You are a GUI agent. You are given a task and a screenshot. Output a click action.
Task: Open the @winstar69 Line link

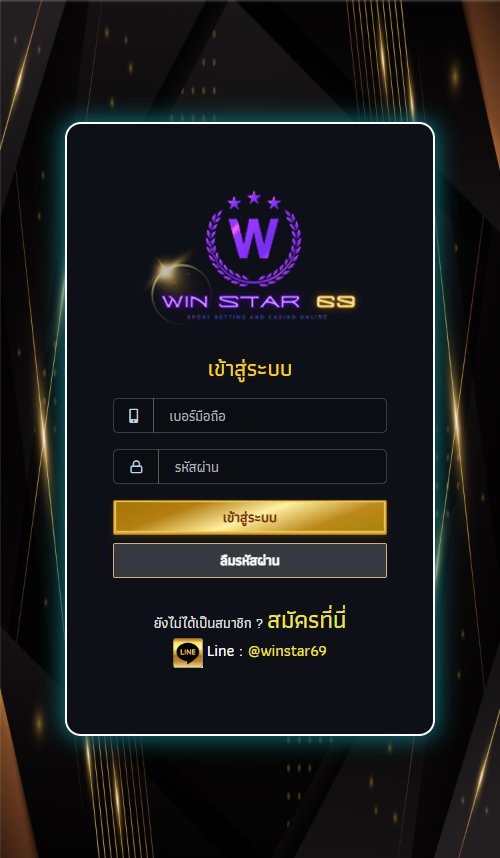click(287, 651)
